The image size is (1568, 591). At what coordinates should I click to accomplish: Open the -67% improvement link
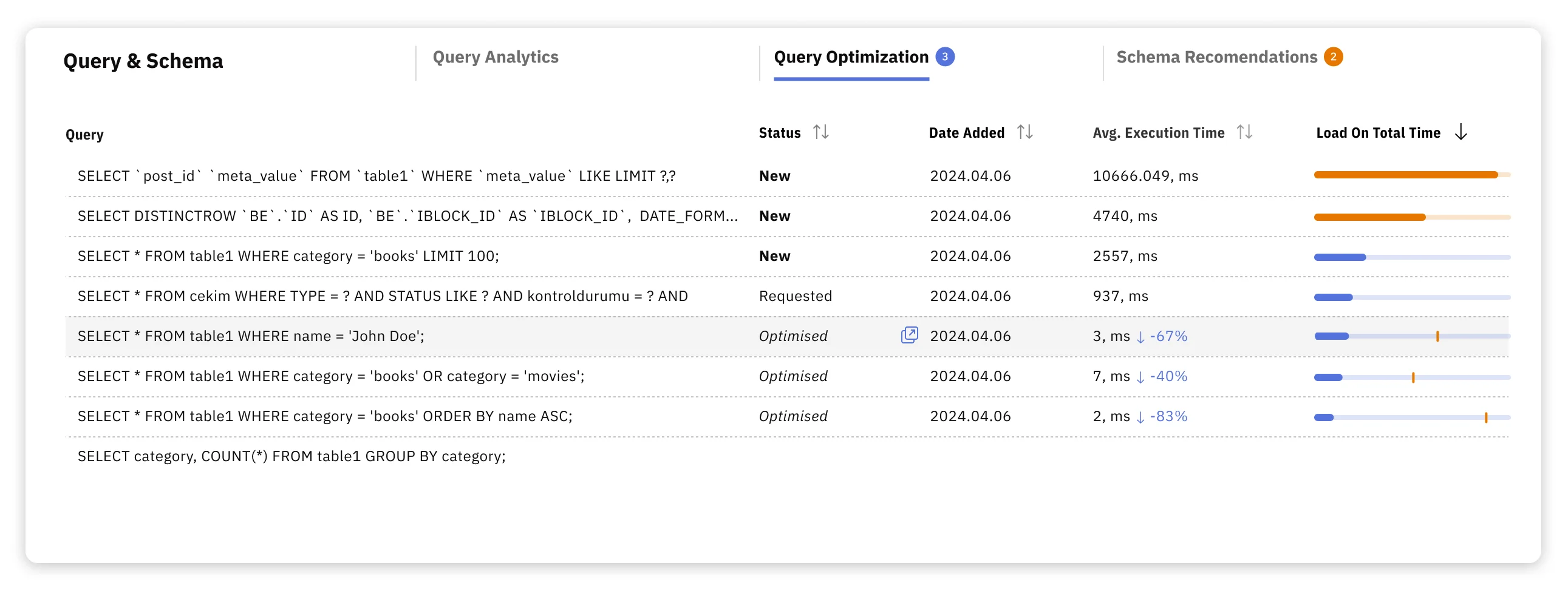tap(1167, 336)
